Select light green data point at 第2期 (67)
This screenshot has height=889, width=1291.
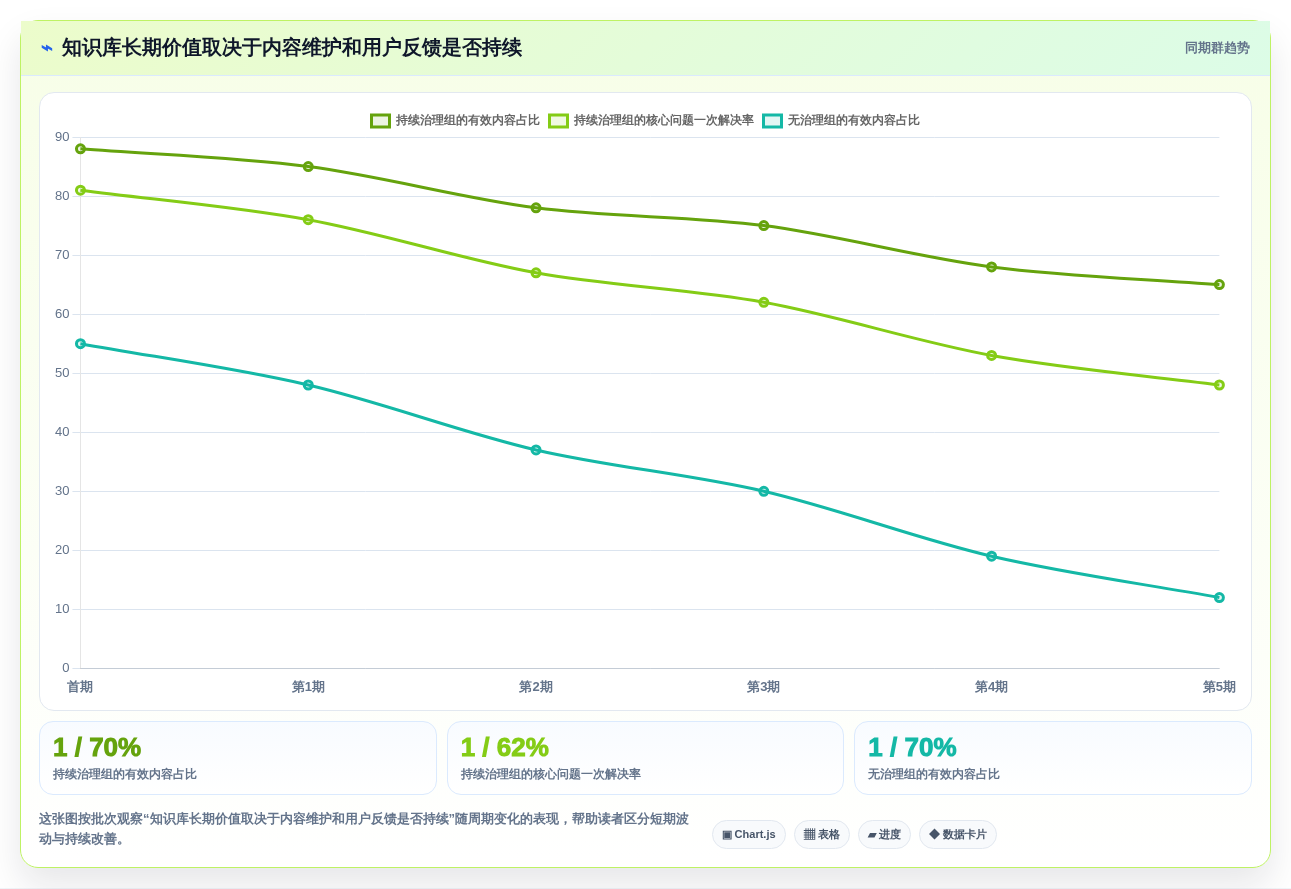tap(536, 273)
